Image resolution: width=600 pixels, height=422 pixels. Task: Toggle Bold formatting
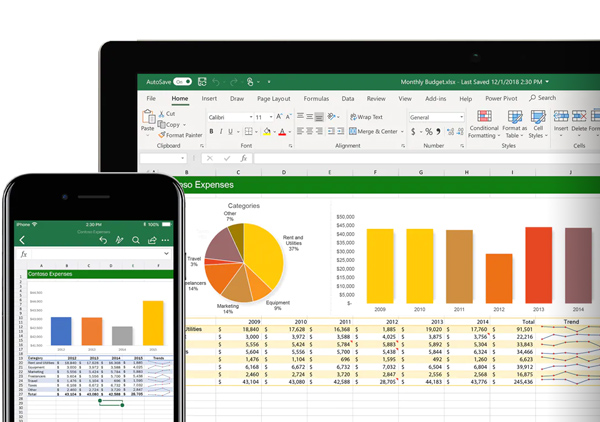(211, 132)
